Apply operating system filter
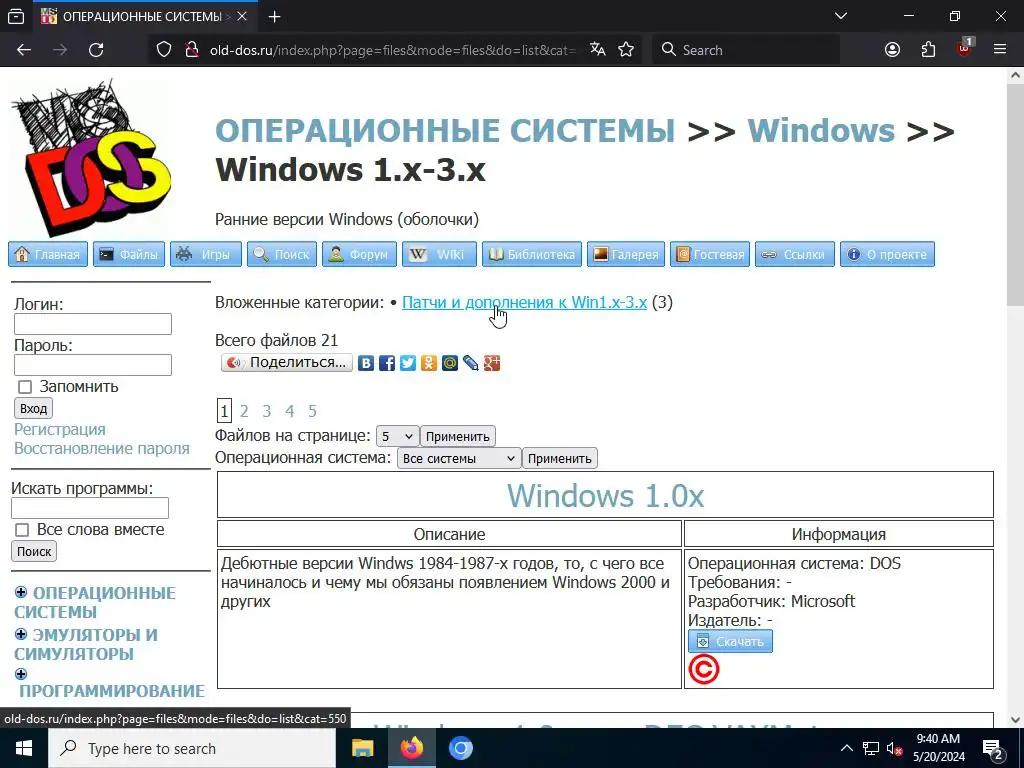 click(560, 458)
